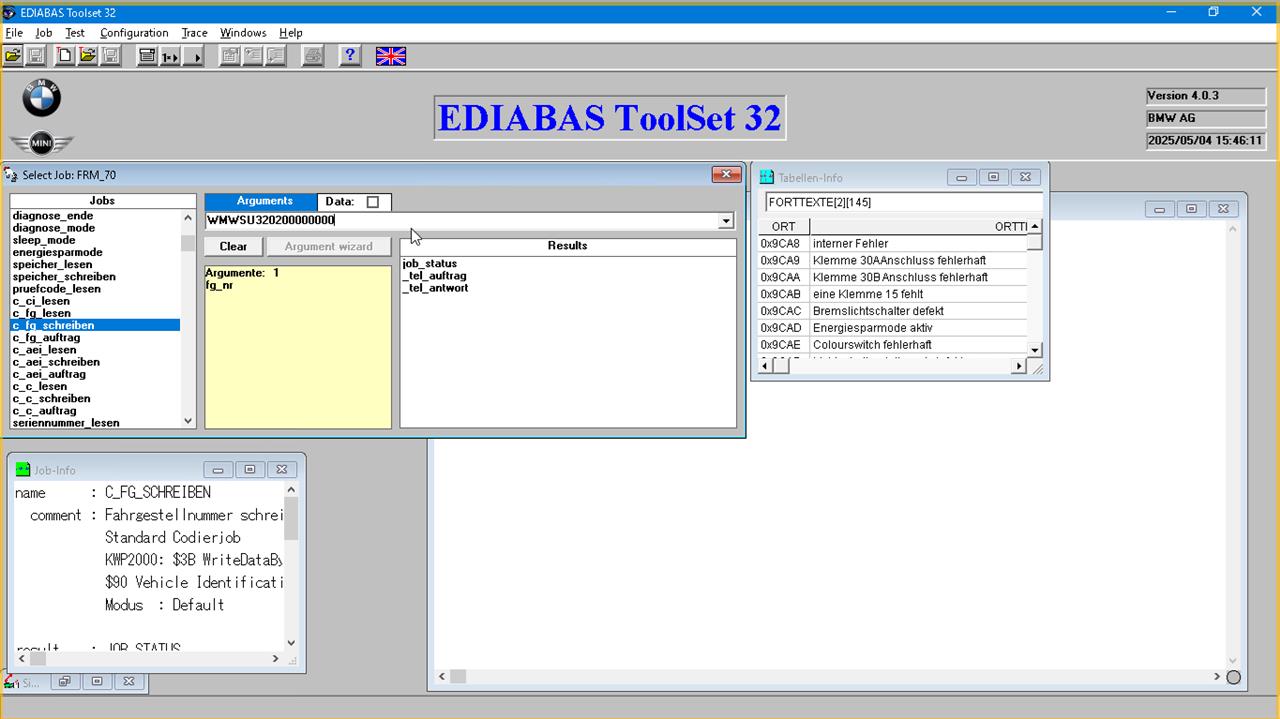The image size is (1280, 719).
Task: Click the _tel_auftrag result entry
Action: [x=434, y=276]
